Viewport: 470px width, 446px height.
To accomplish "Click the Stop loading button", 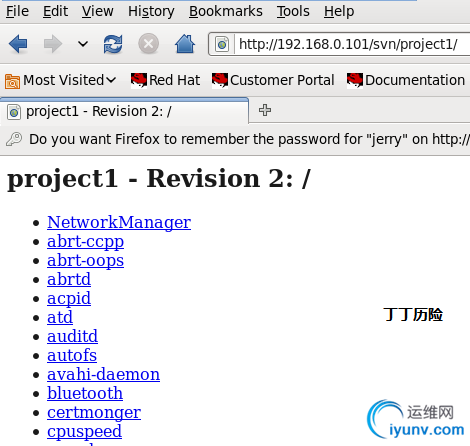I will [x=149, y=44].
